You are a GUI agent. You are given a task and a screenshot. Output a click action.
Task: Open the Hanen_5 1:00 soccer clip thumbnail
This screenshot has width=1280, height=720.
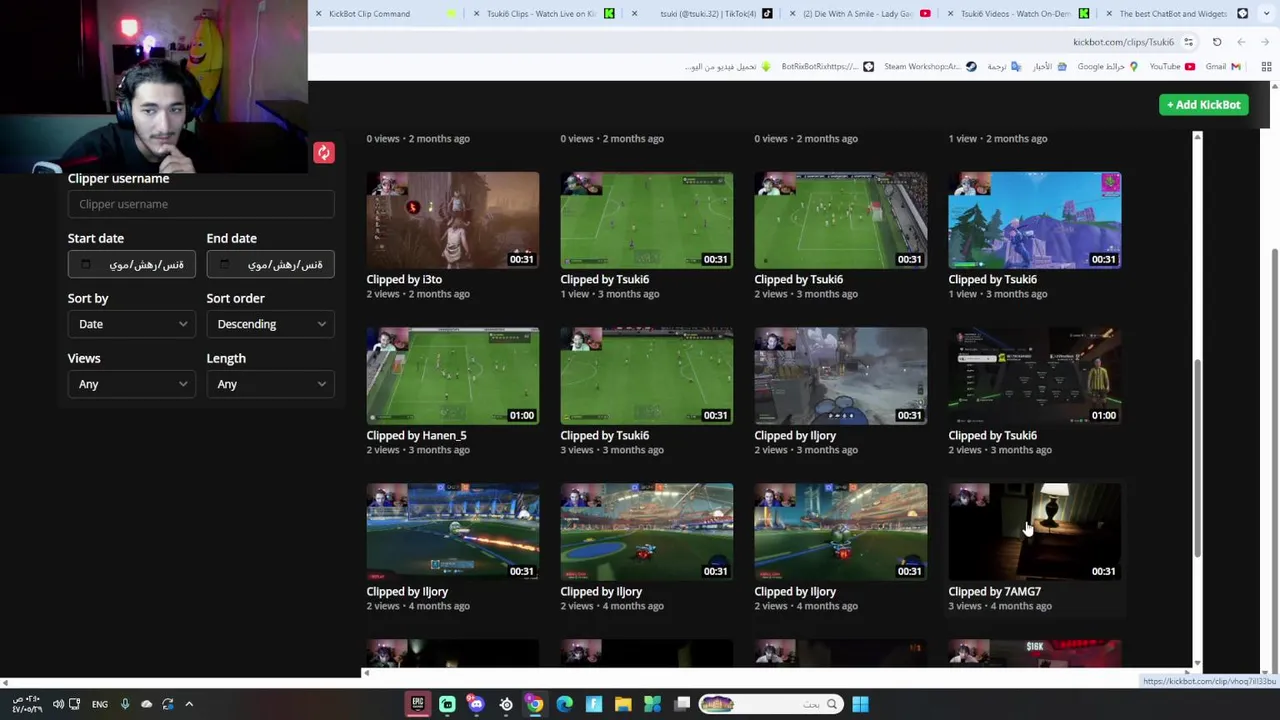coord(452,376)
